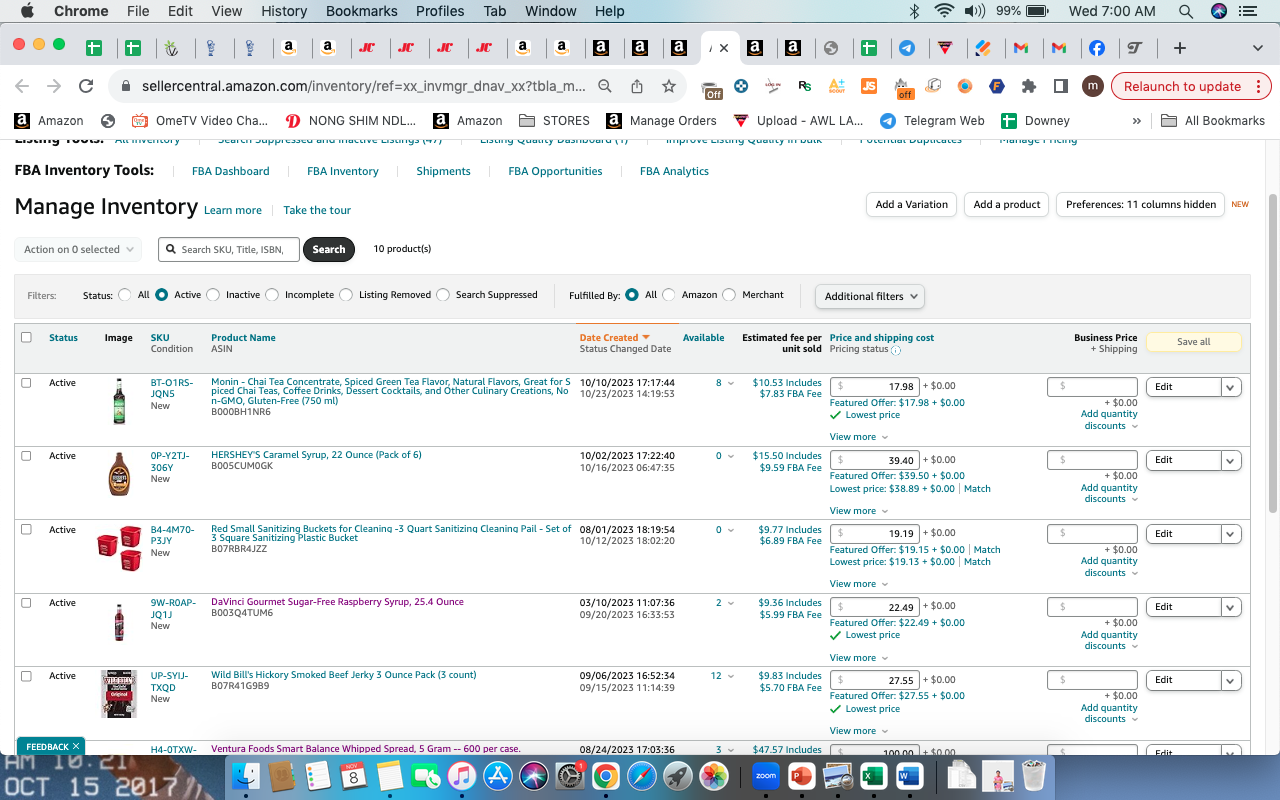
Task: Go to FBA Dashboard tool
Action: coord(231,171)
